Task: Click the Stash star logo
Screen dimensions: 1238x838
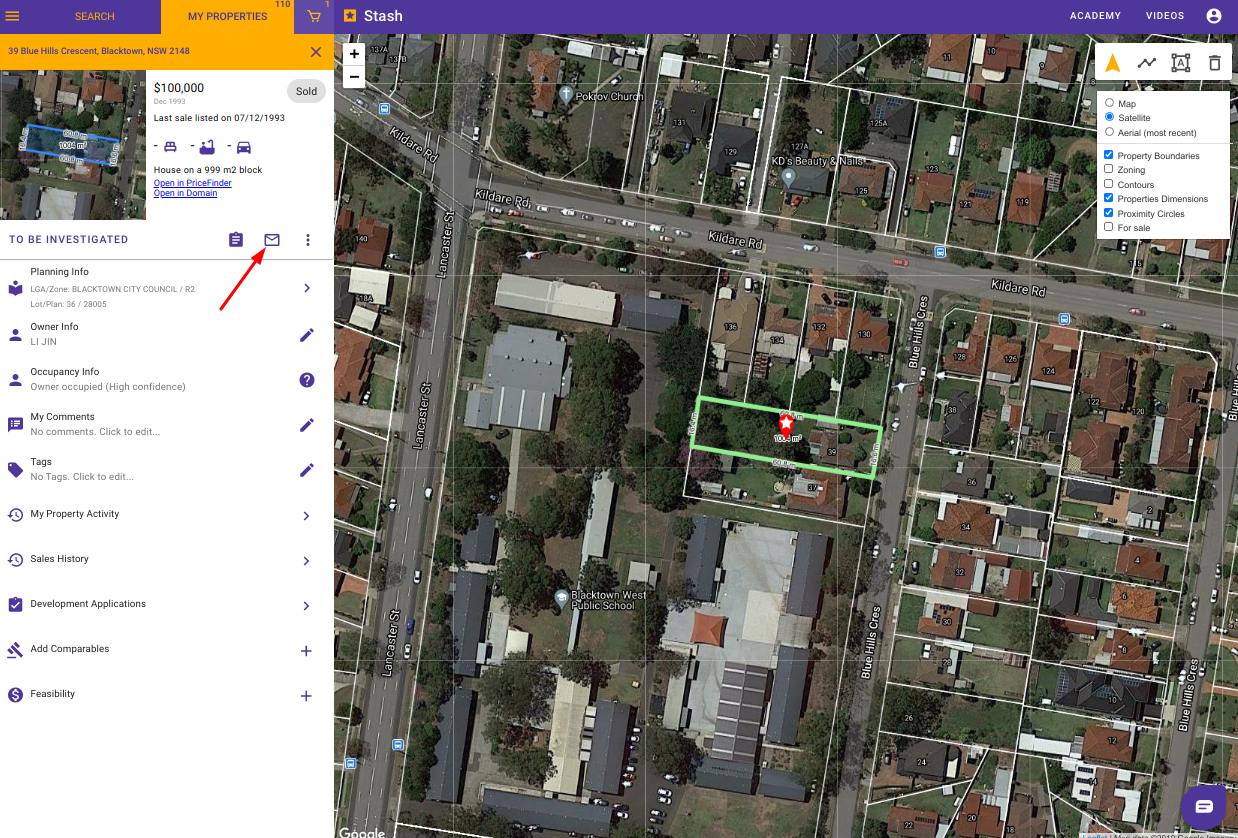Action: [x=350, y=16]
